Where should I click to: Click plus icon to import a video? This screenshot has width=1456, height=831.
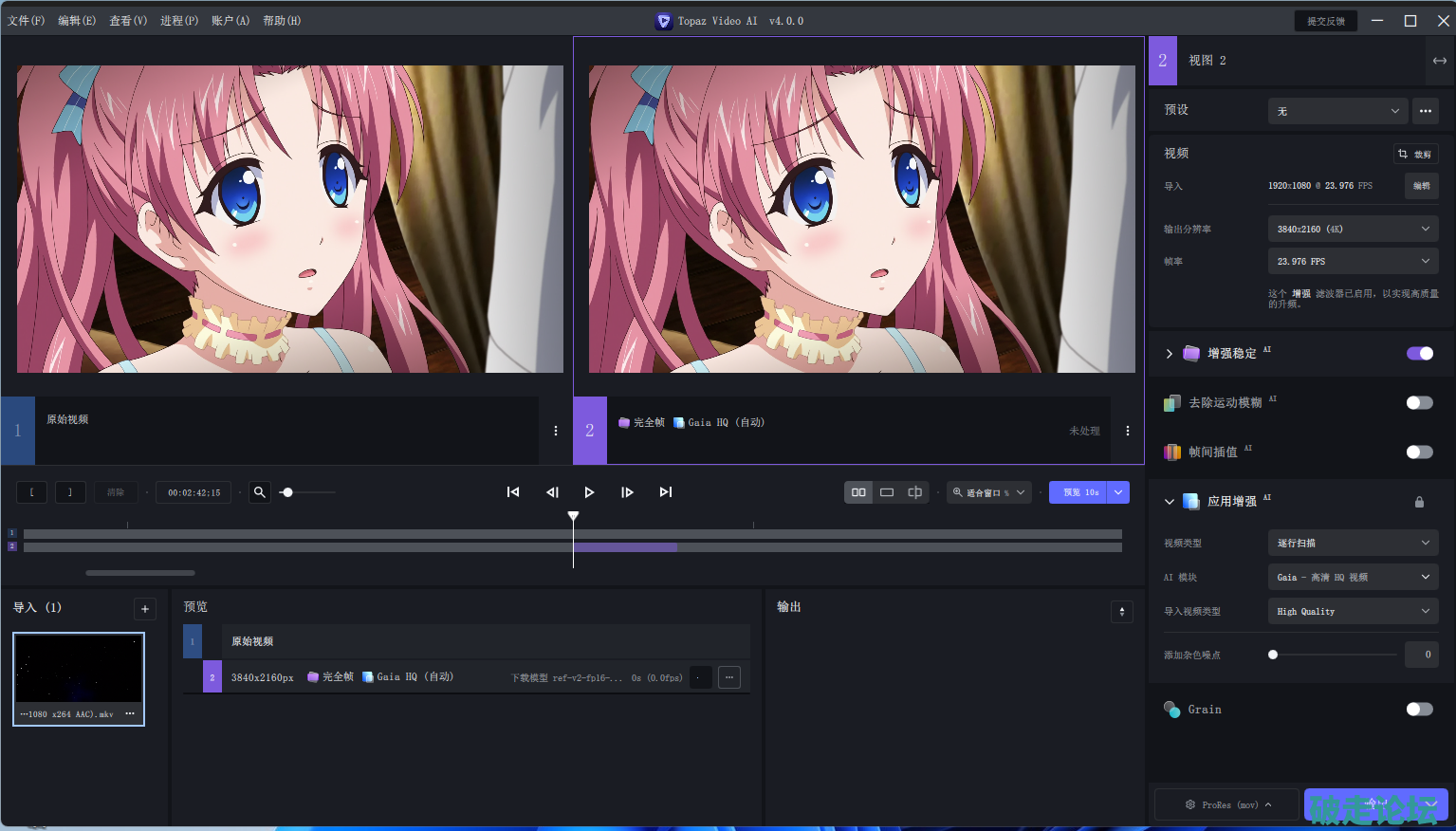tap(145, 609)
